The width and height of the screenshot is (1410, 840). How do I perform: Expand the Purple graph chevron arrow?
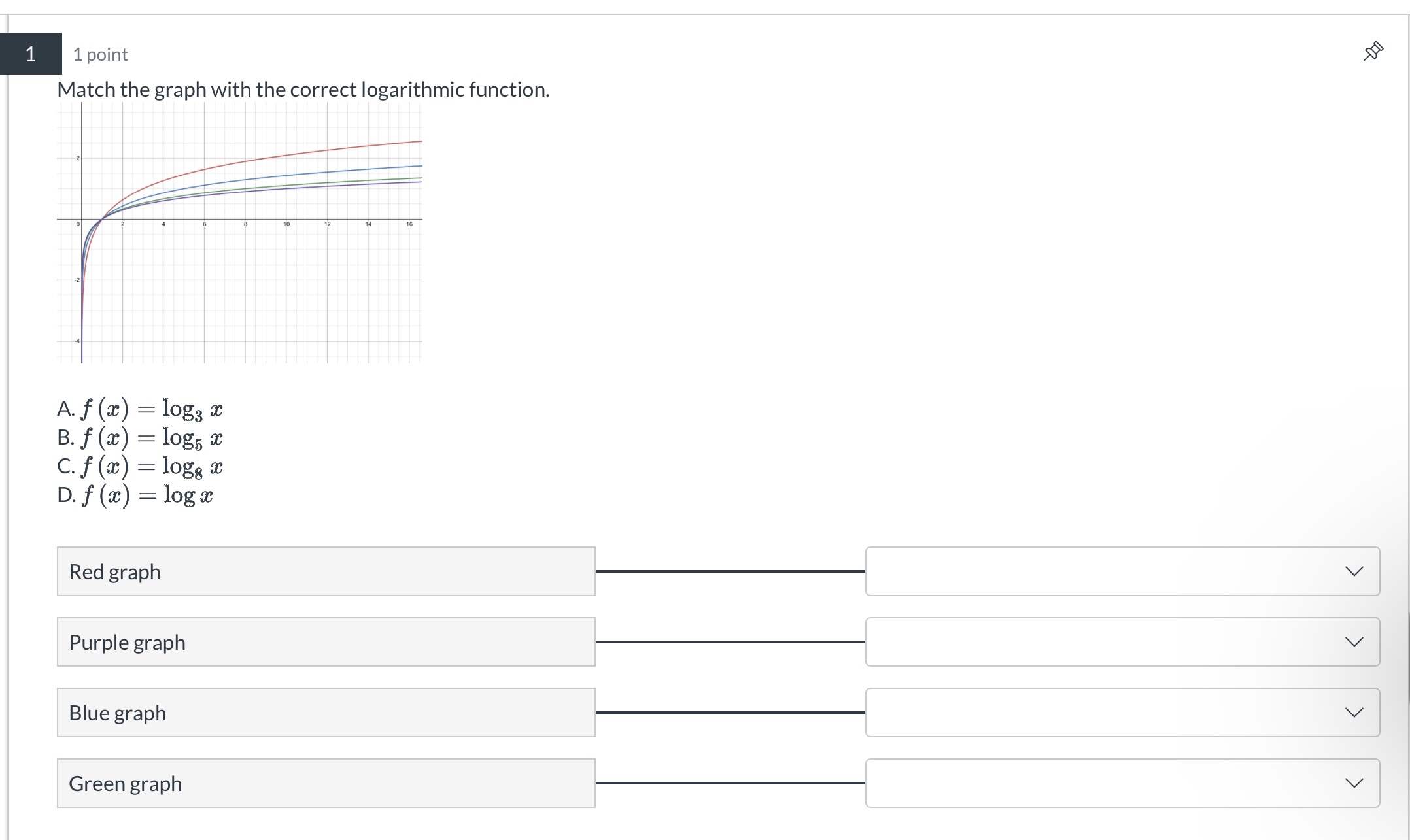[x=1354, y=641]
